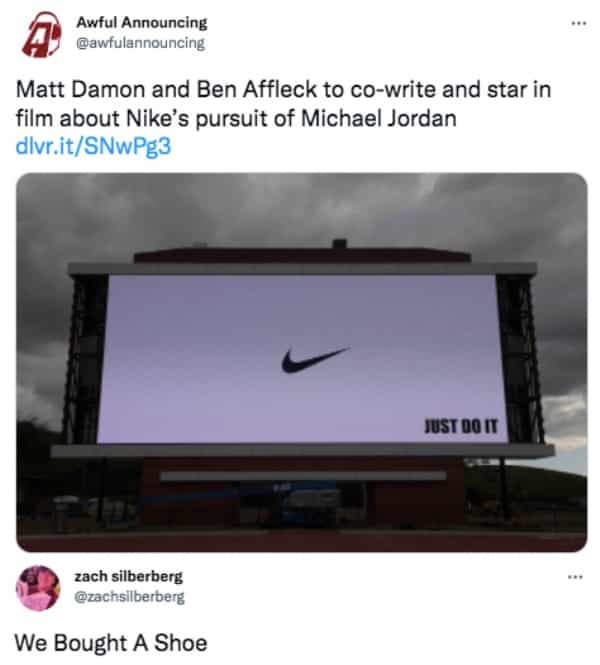Click the red building below the billboard

point(301,494)
